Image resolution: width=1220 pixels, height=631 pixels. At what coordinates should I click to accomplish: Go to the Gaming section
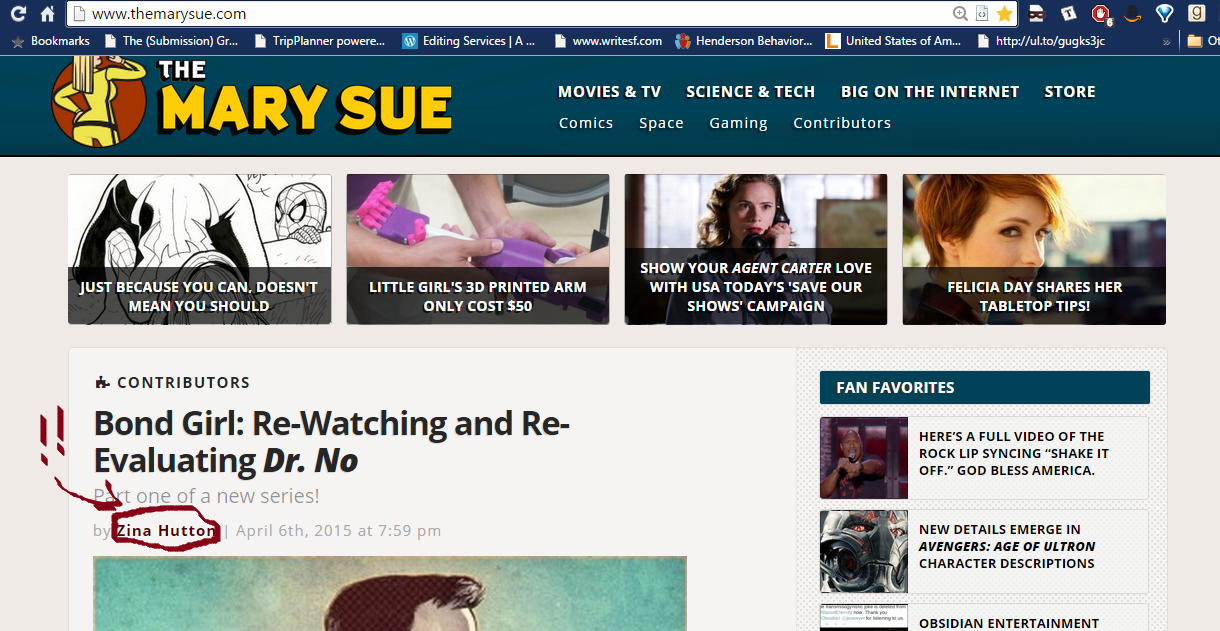click(738, 123)
